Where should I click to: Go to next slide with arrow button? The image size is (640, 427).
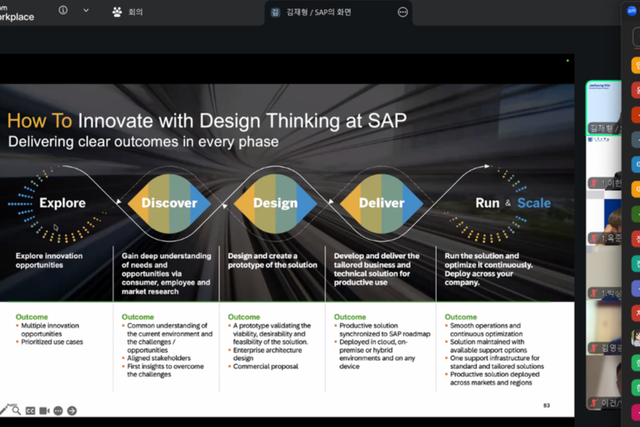(x=72, y=411)
